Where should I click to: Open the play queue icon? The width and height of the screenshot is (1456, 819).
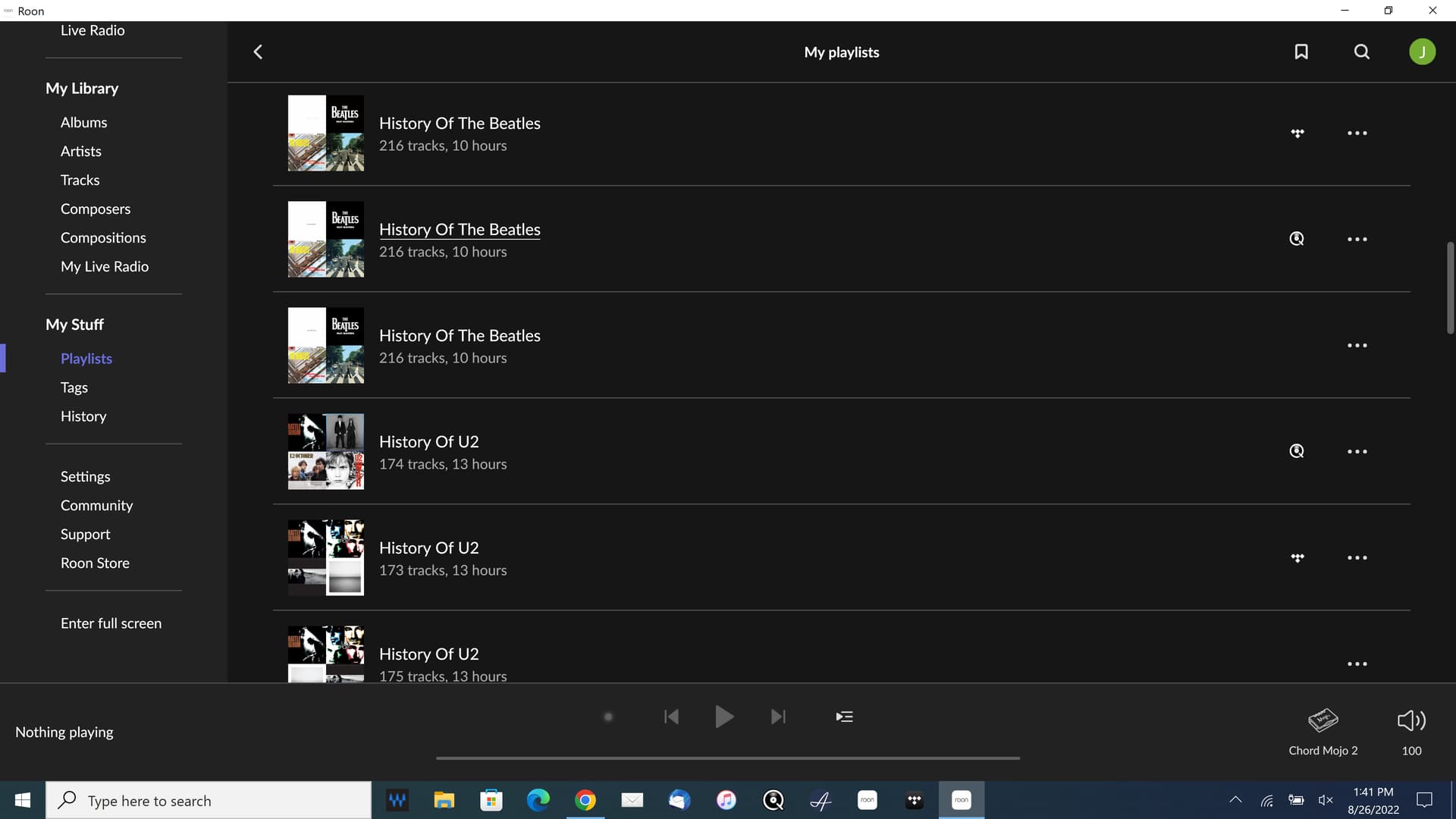844,717
